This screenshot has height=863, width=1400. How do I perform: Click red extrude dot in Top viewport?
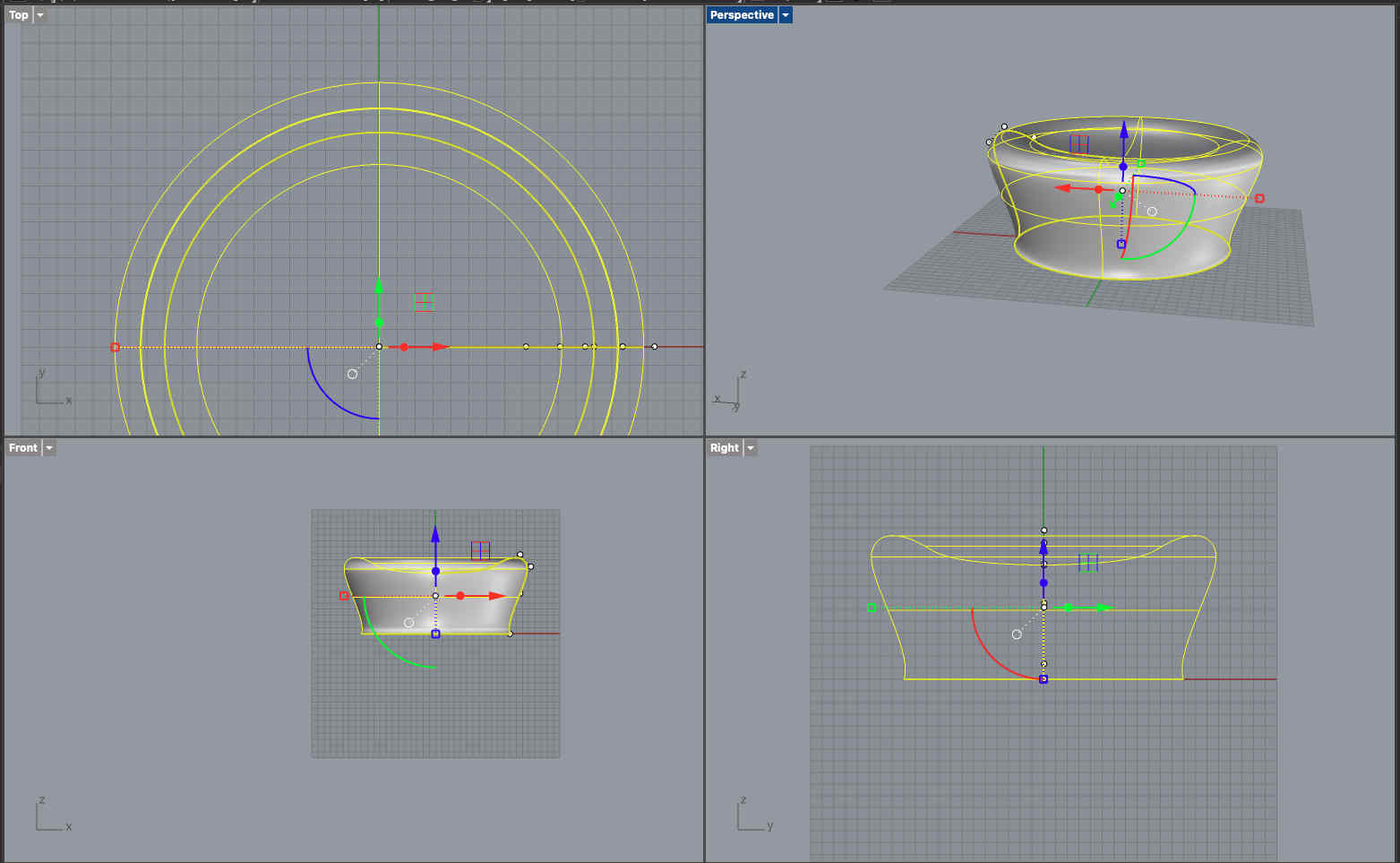tap(404, 347)
